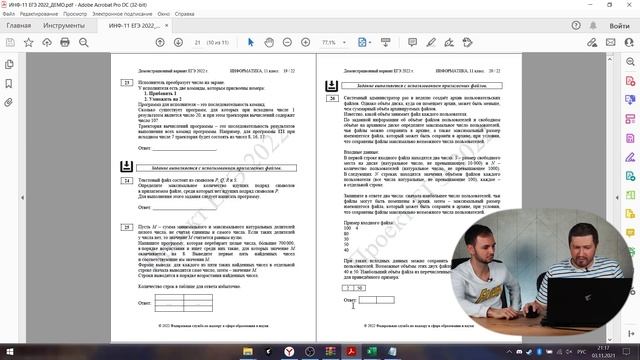640x360 pixels.
Task: Click the page number input field
Action: pos(197,42)
